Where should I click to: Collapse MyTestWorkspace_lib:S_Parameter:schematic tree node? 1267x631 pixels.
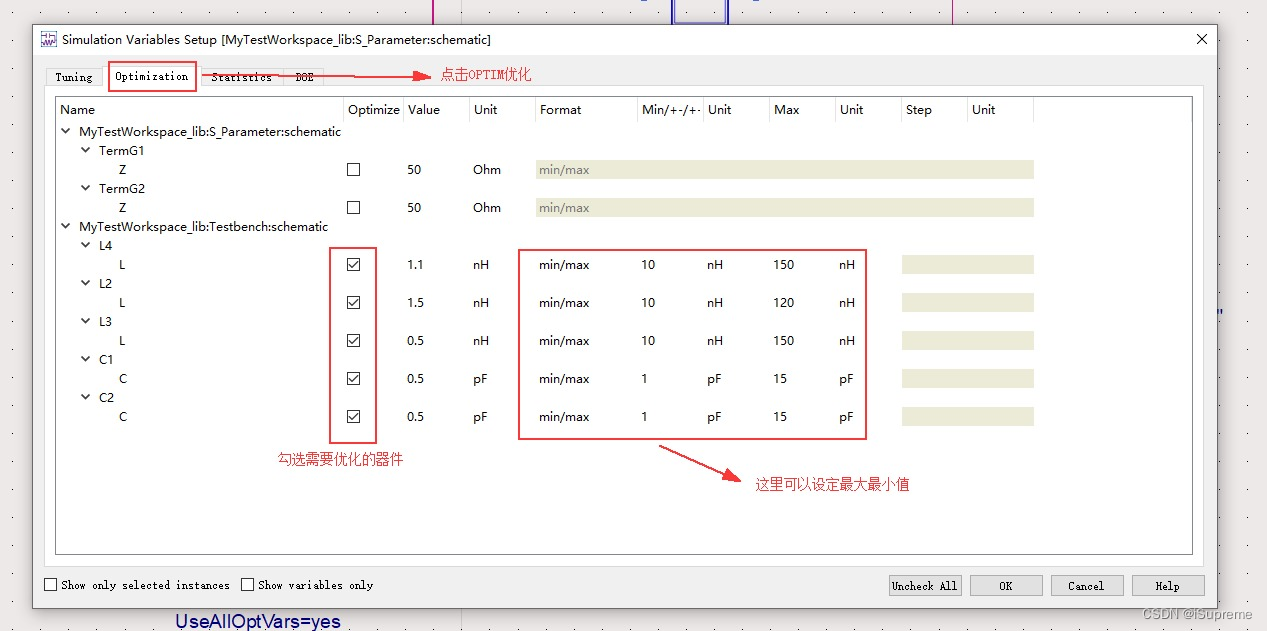point(66,132)
